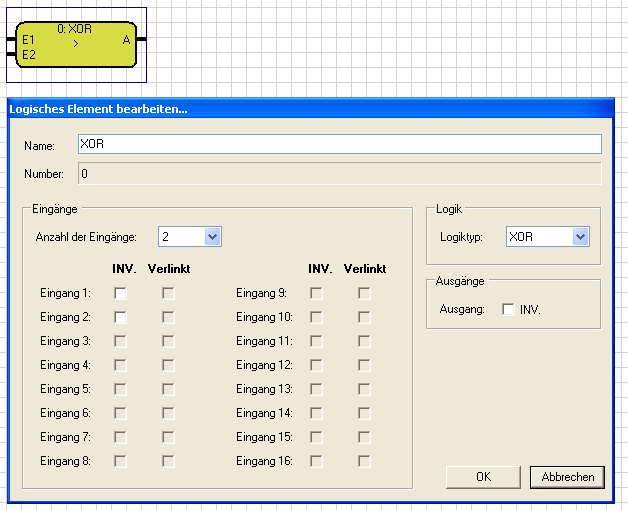This screenshot has height=510, width=628.
Task: Toggle INV. checkbox for Eingang 15
Action: pyautogui.click(x=316, y=437)
